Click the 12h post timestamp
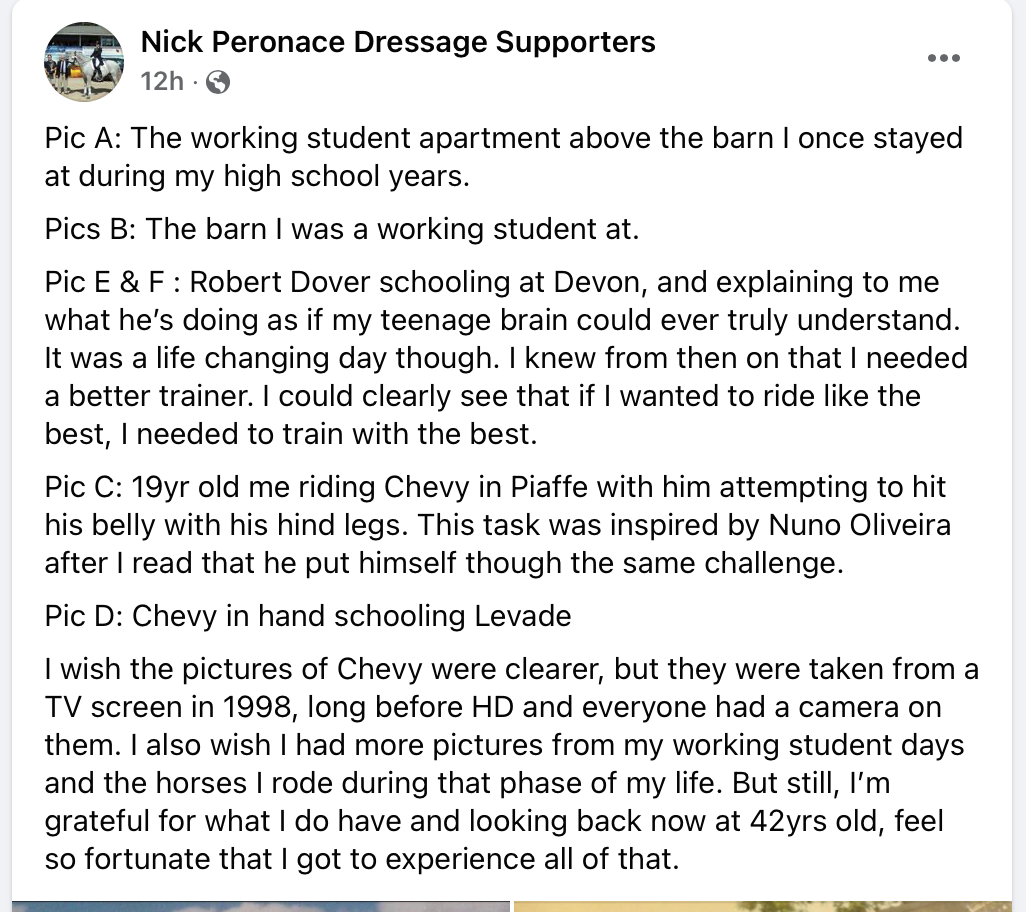The width and height of the screenshot is (1026, 912). coord(162,82)
